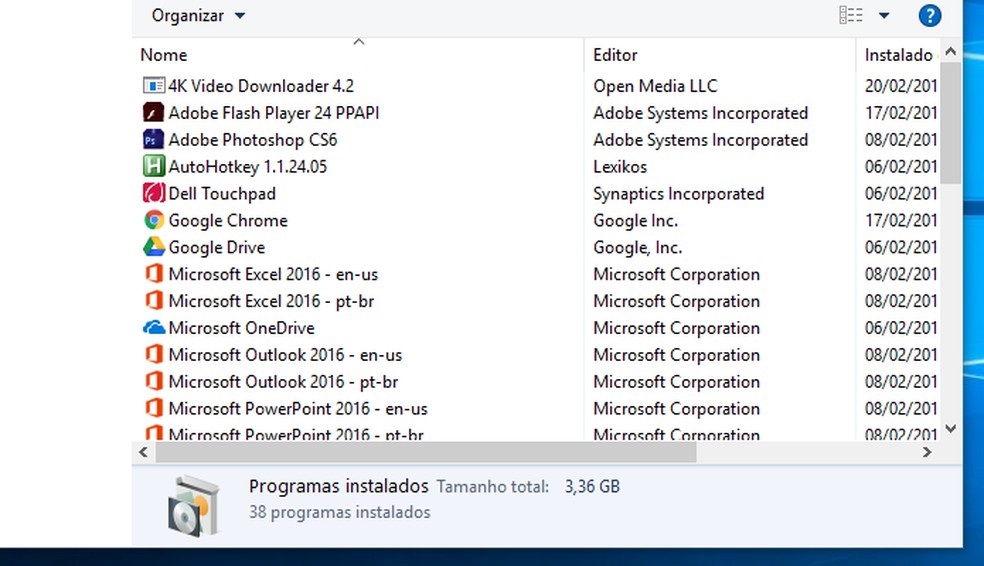Change view with the list layout icon
The width and height of the screenshot is (984, 566).
tap(851, 15)
